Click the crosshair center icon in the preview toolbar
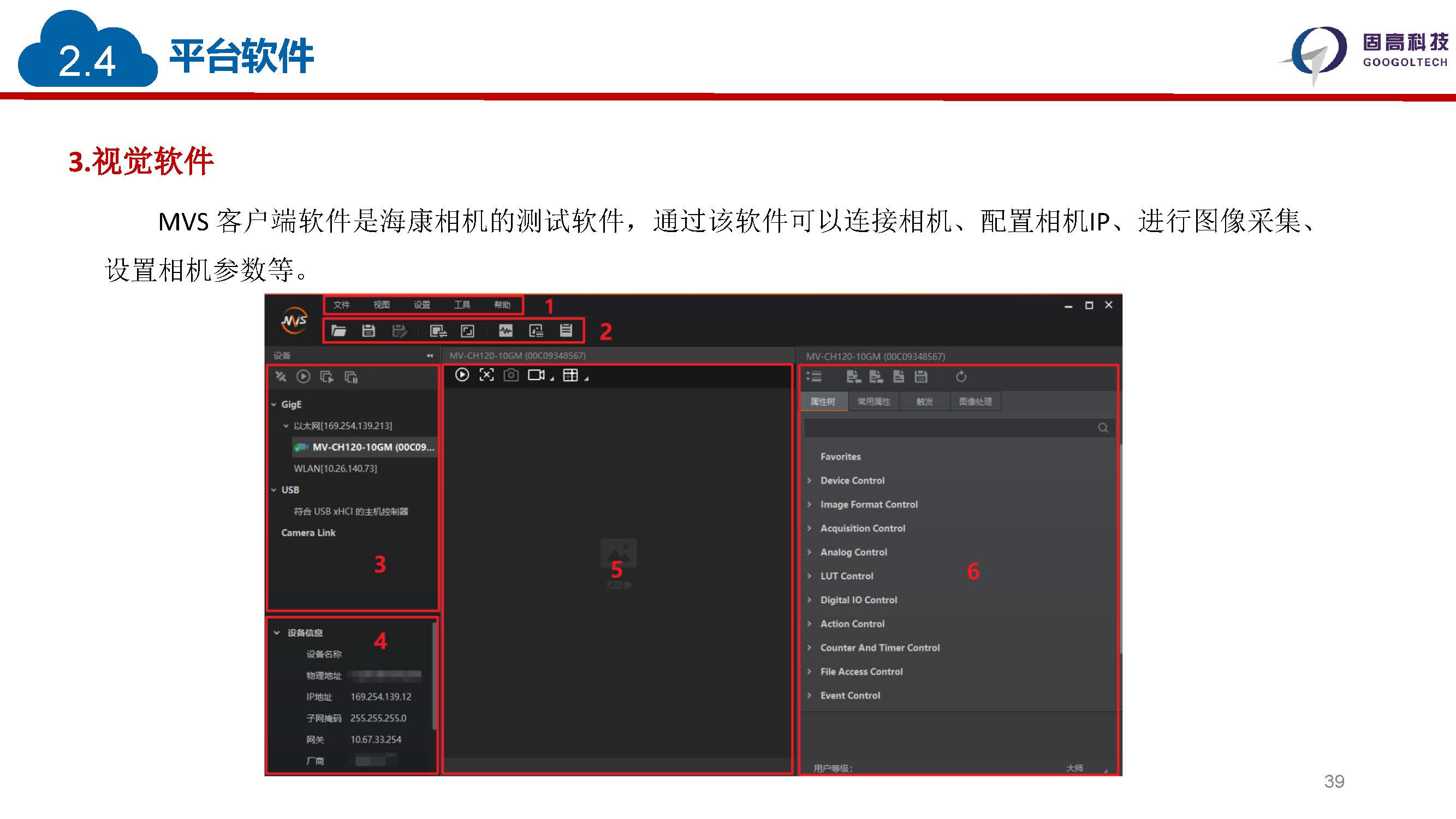 click(x=486, y=375)
